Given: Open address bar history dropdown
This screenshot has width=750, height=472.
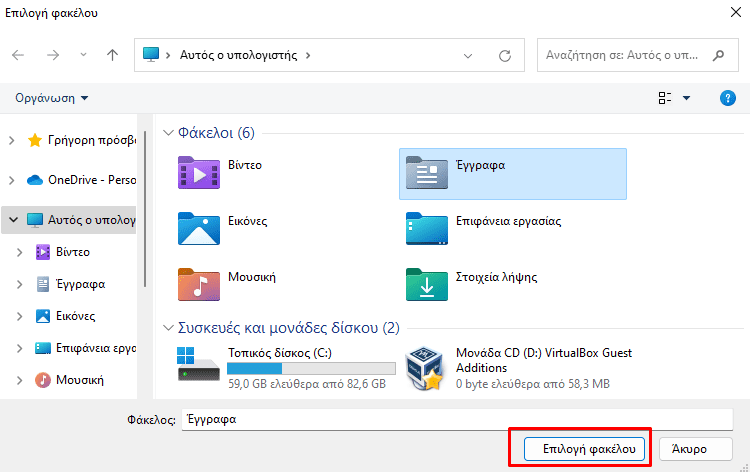Looking at the screenshot, I should (x=468, y=56).
